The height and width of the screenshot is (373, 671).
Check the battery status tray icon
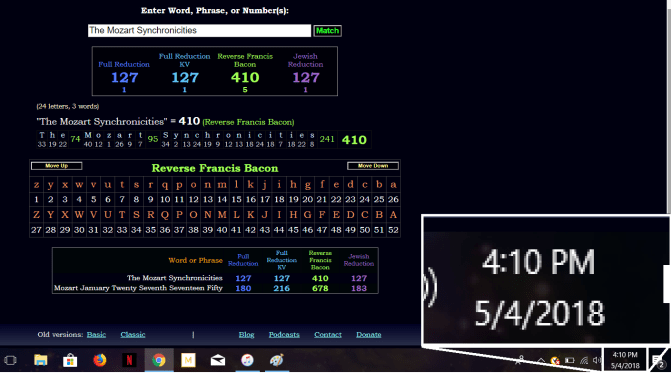pyautogui.click(x=570, y=360)
